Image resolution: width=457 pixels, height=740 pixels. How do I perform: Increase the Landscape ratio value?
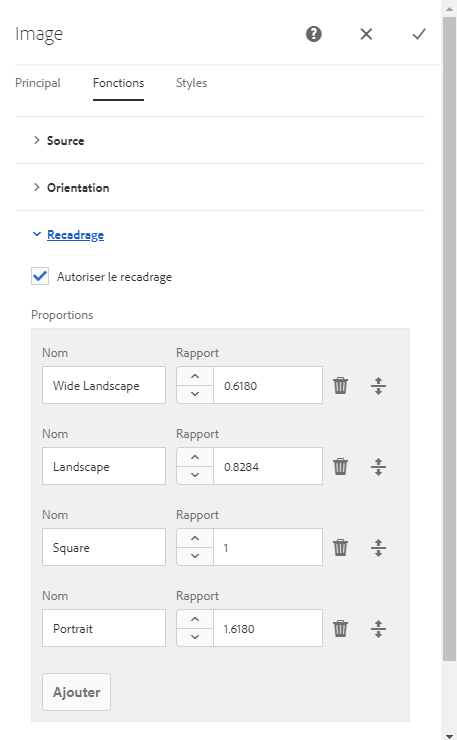click(x=195, y=458)
